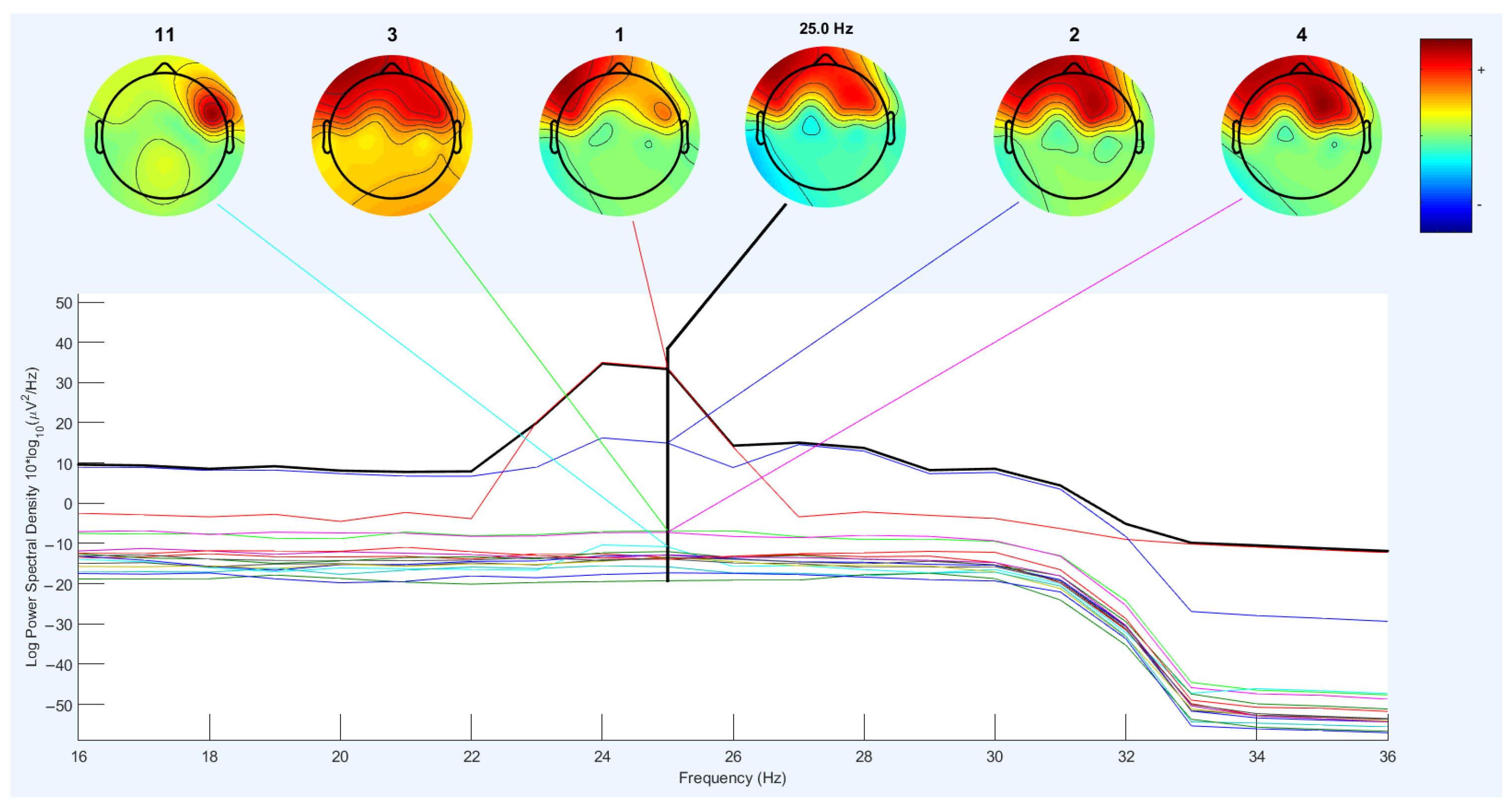Select the component 4 head map
This screenshot has height=809, width=1512.
1301,136
